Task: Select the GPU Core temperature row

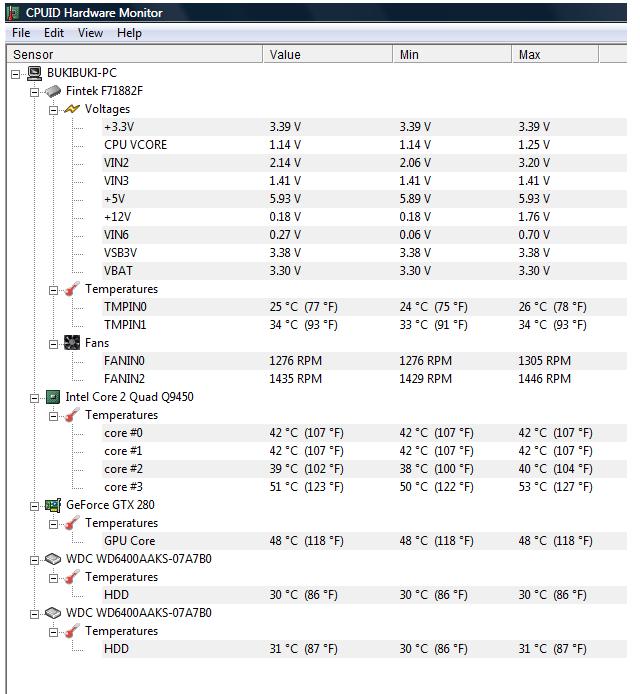Action: pyautogui.click(x=364, y=541)
